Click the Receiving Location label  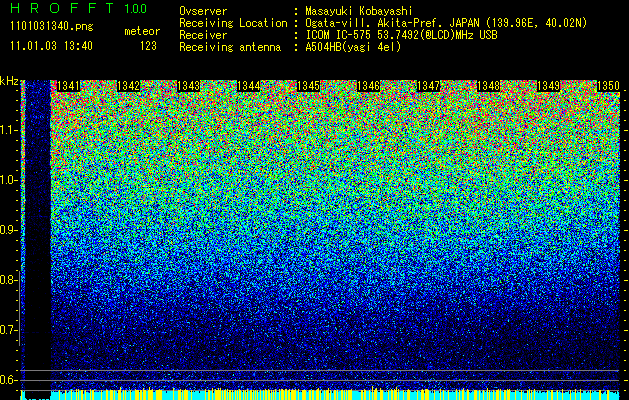coord(233,23)
